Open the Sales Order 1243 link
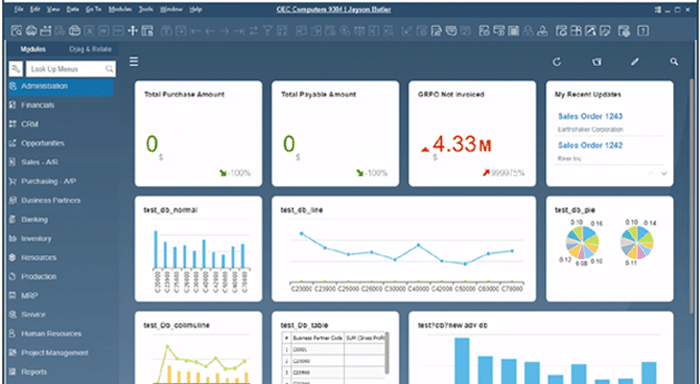Viewport: 700px width, 384px height. pos(590,117)
